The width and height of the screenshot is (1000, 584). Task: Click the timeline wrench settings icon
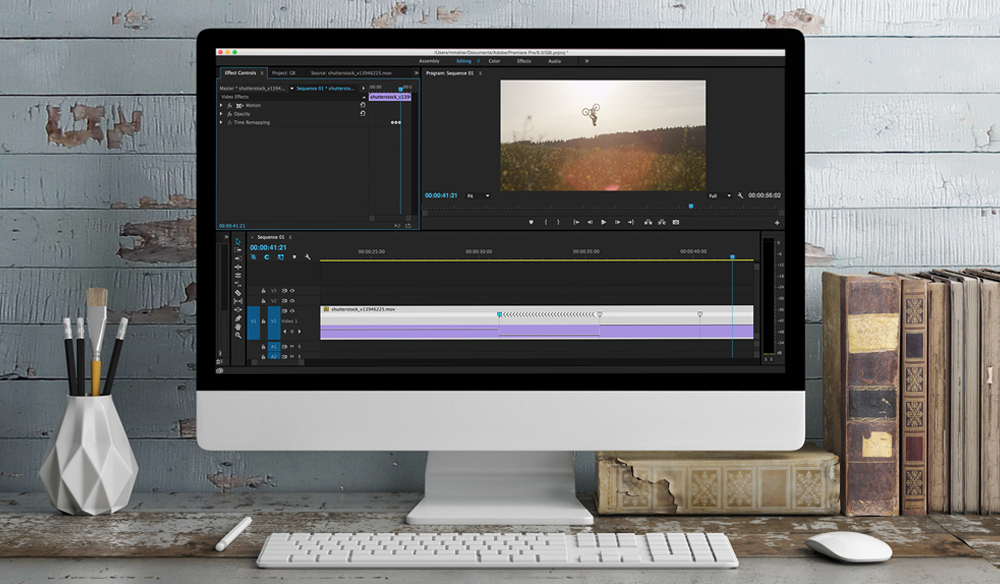pyautogui.click(x=308, y=257)
